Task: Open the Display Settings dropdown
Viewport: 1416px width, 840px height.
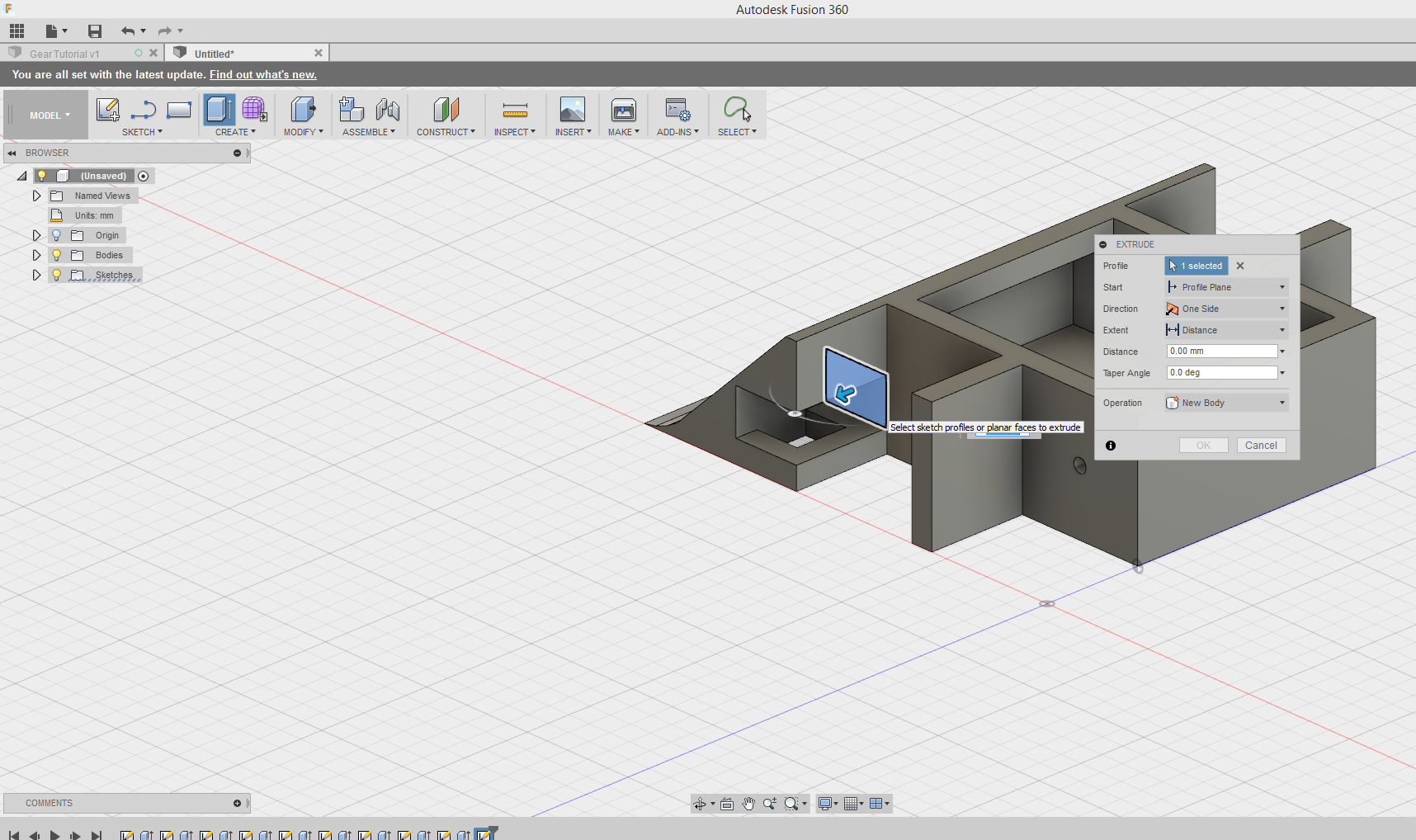Action: coord(828,804)
